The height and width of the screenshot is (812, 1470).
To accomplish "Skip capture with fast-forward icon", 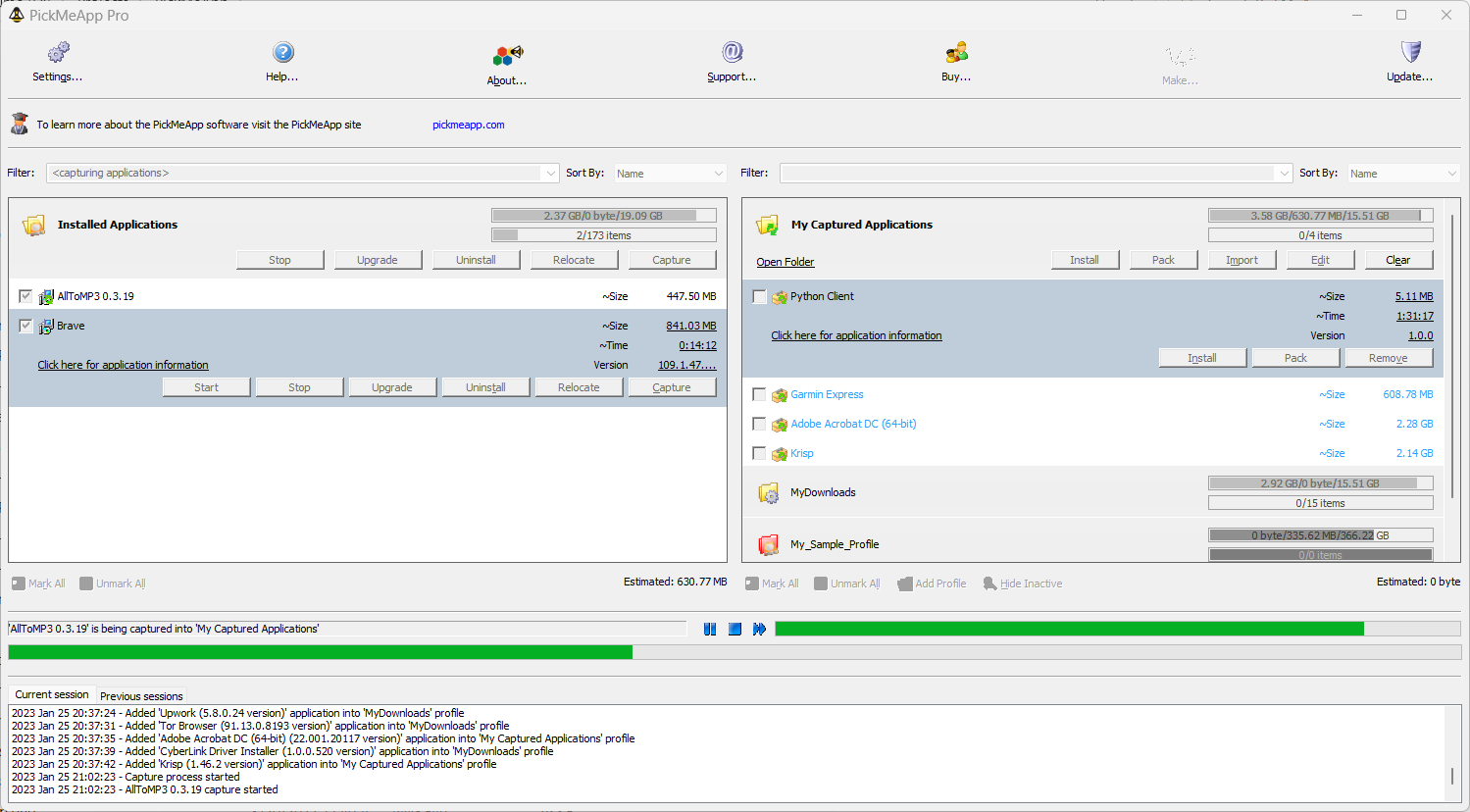I will 759,630.
